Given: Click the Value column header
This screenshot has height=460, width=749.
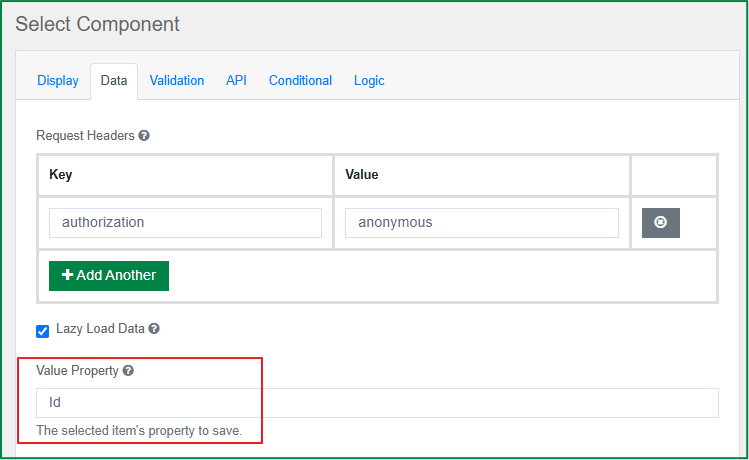Looking at the screenshot, I should tap(362, 174).
